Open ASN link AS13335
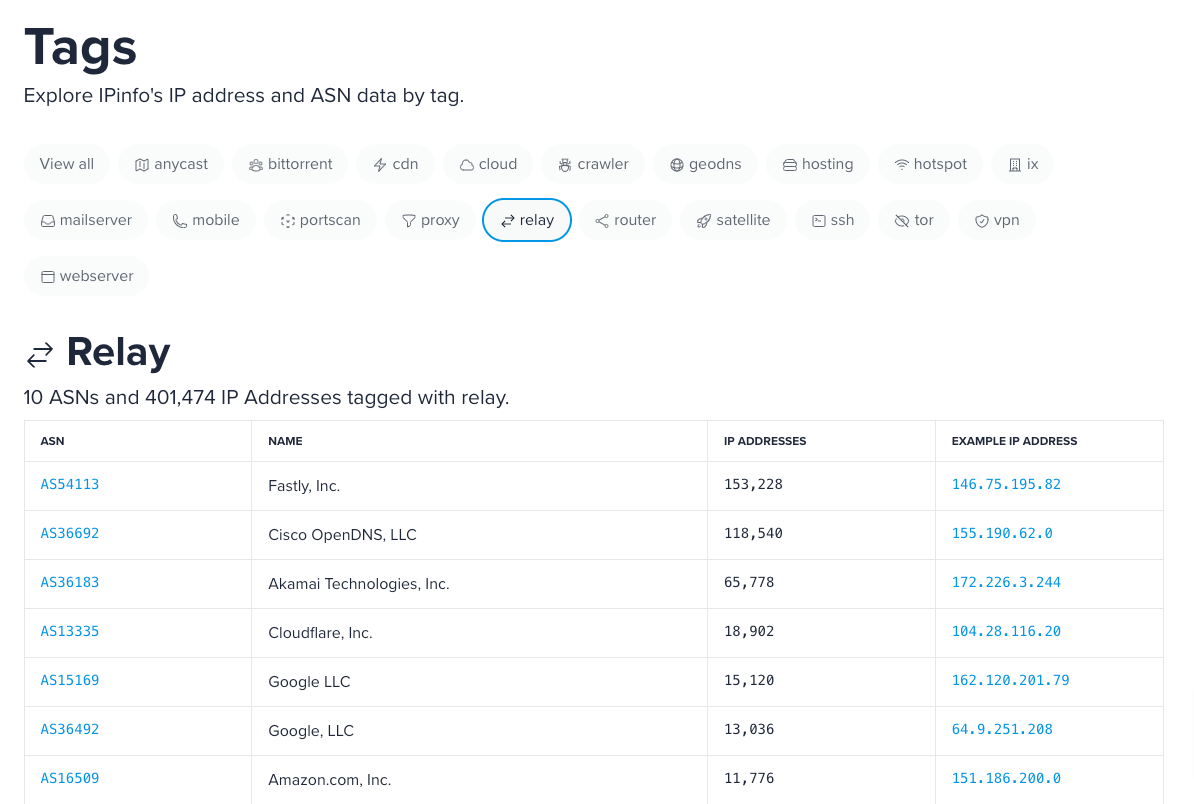The image size is (1194, 804). click(69, 631)
